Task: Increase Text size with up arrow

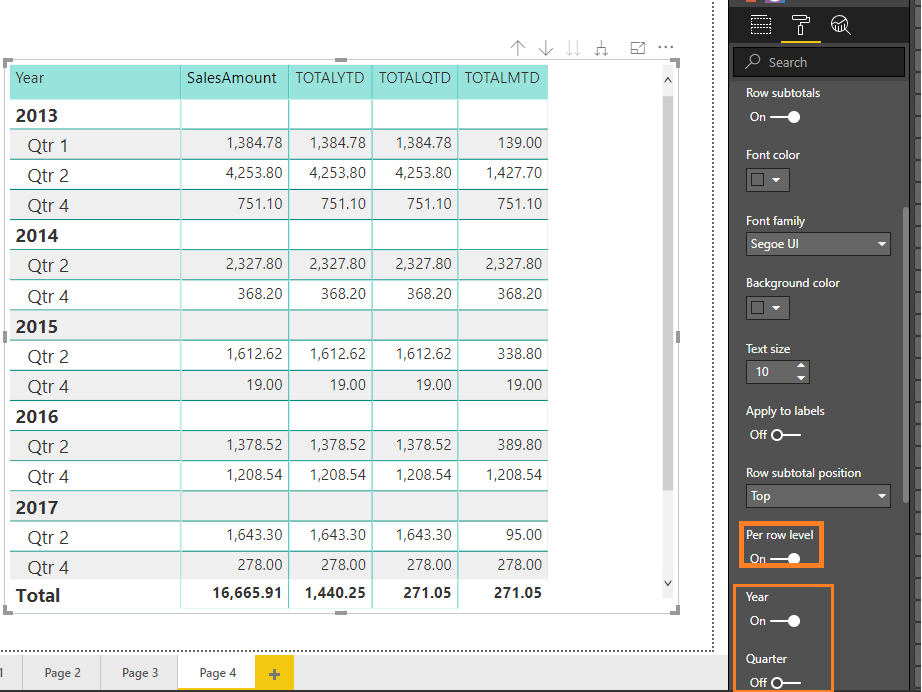Action: click(801, 366)
